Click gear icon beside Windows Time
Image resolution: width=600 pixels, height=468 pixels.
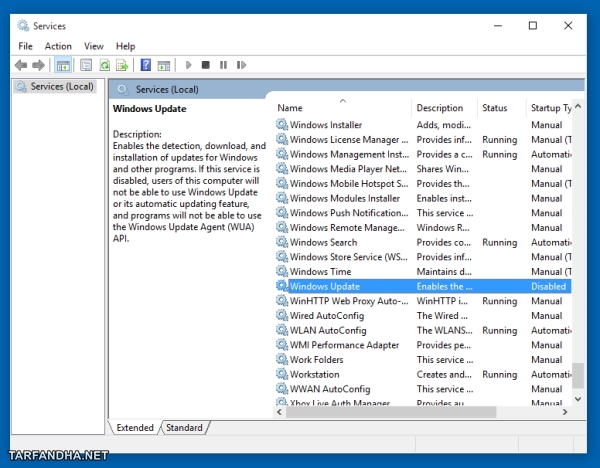click(x=282, y=271)
